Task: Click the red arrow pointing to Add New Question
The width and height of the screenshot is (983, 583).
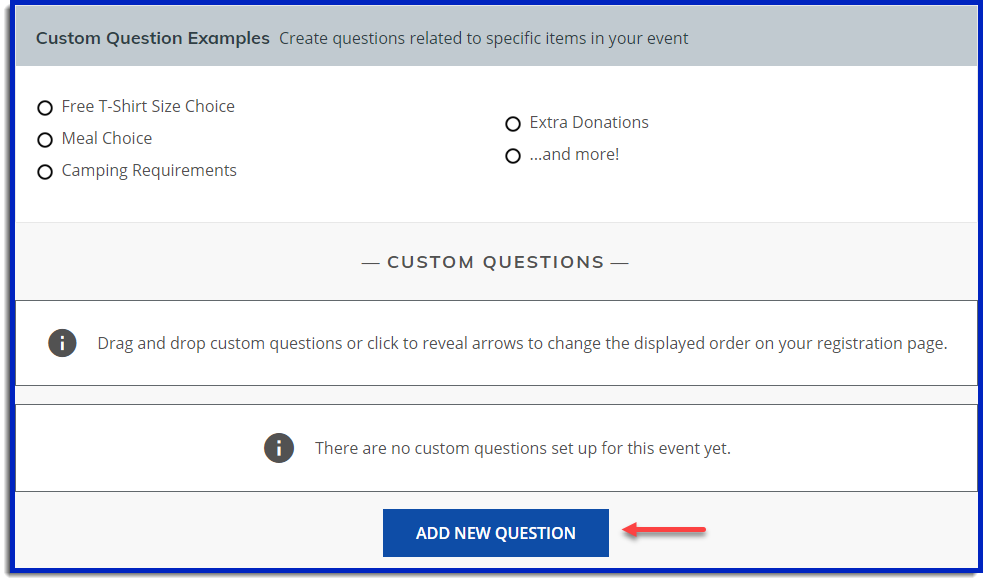Action: pyautogui.click(x=664, y=530)
